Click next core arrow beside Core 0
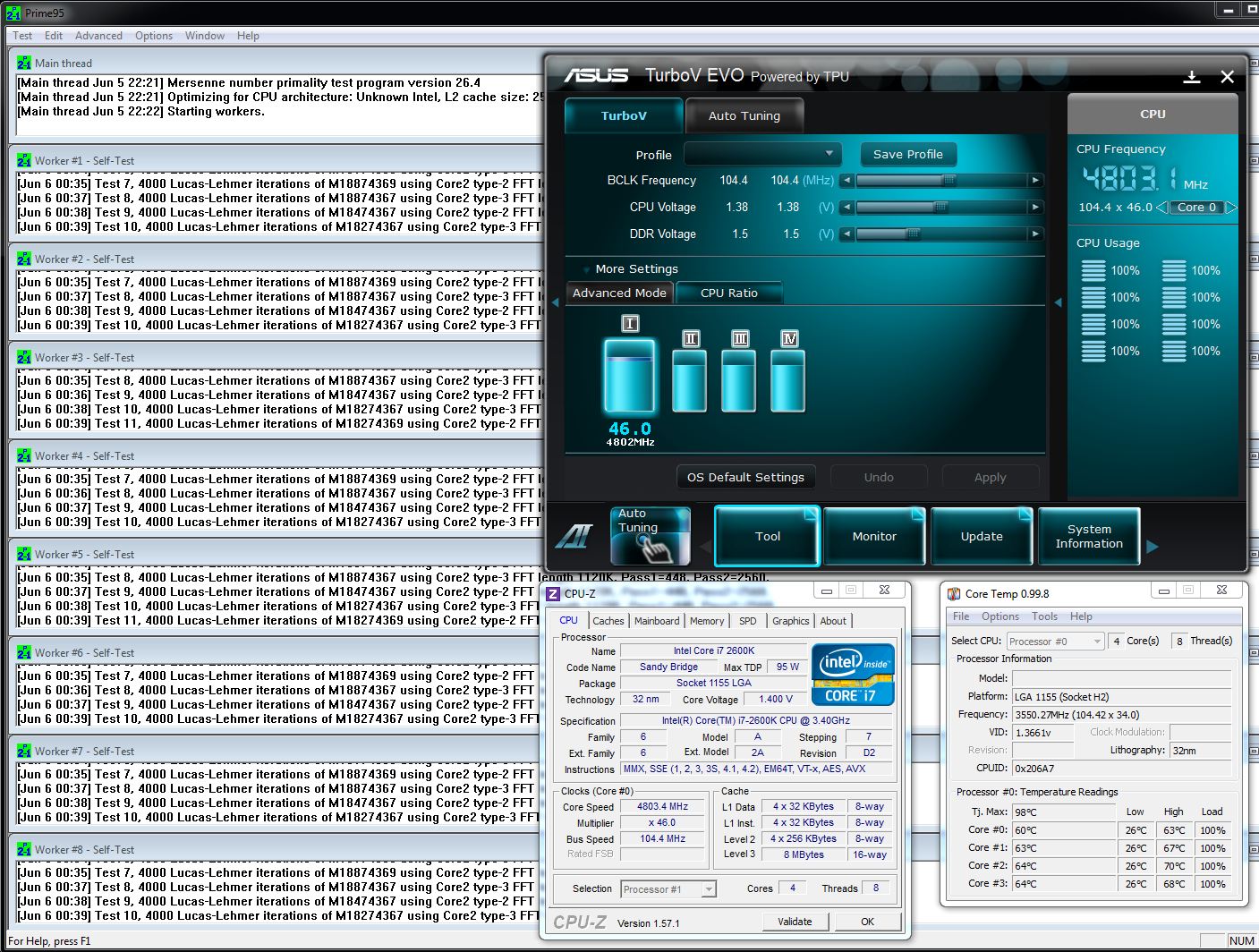The image size is (1259, 952). [x=1231, y=208]
